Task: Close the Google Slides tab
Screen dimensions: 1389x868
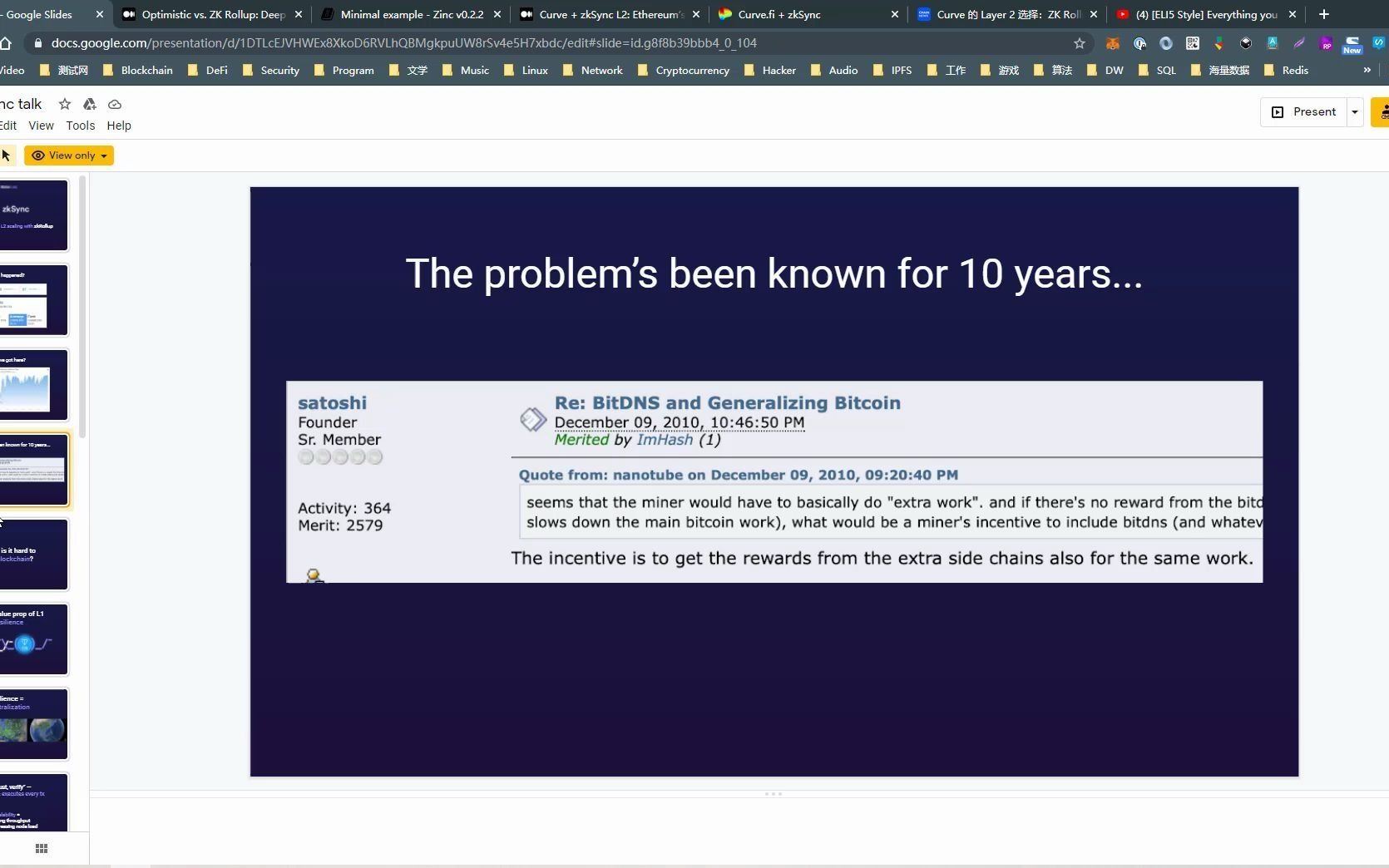Action: coord(100,14)
